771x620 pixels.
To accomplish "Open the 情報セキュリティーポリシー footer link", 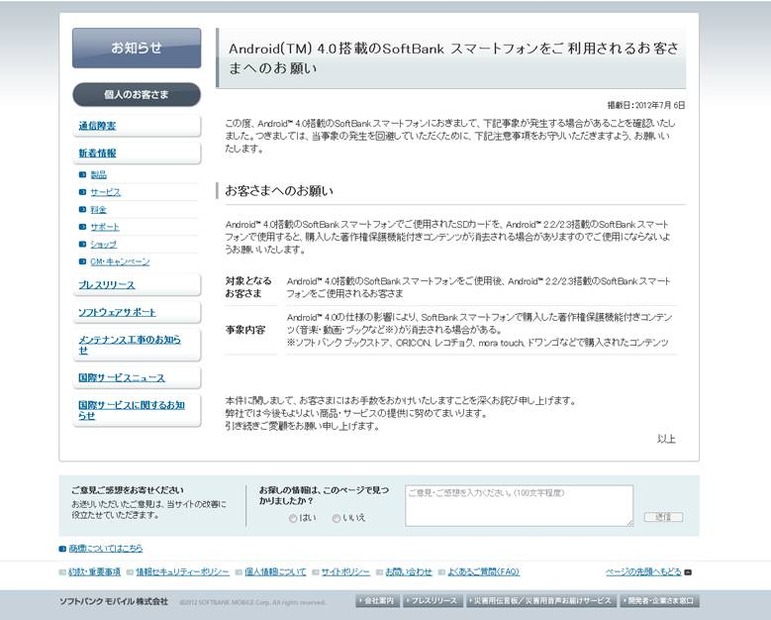I will pyautogui.click(x=182, y=572).
